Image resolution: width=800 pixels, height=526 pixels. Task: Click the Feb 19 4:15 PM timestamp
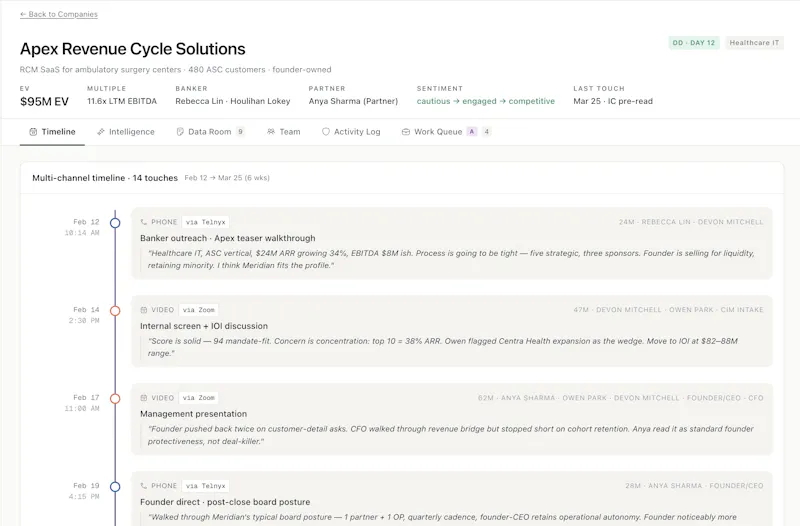(x=84, y=491)
